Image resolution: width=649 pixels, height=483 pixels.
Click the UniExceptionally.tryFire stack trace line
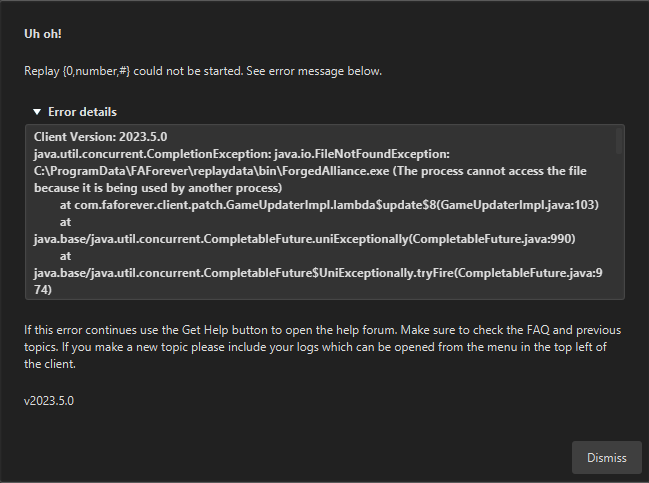tap(318, 273)
